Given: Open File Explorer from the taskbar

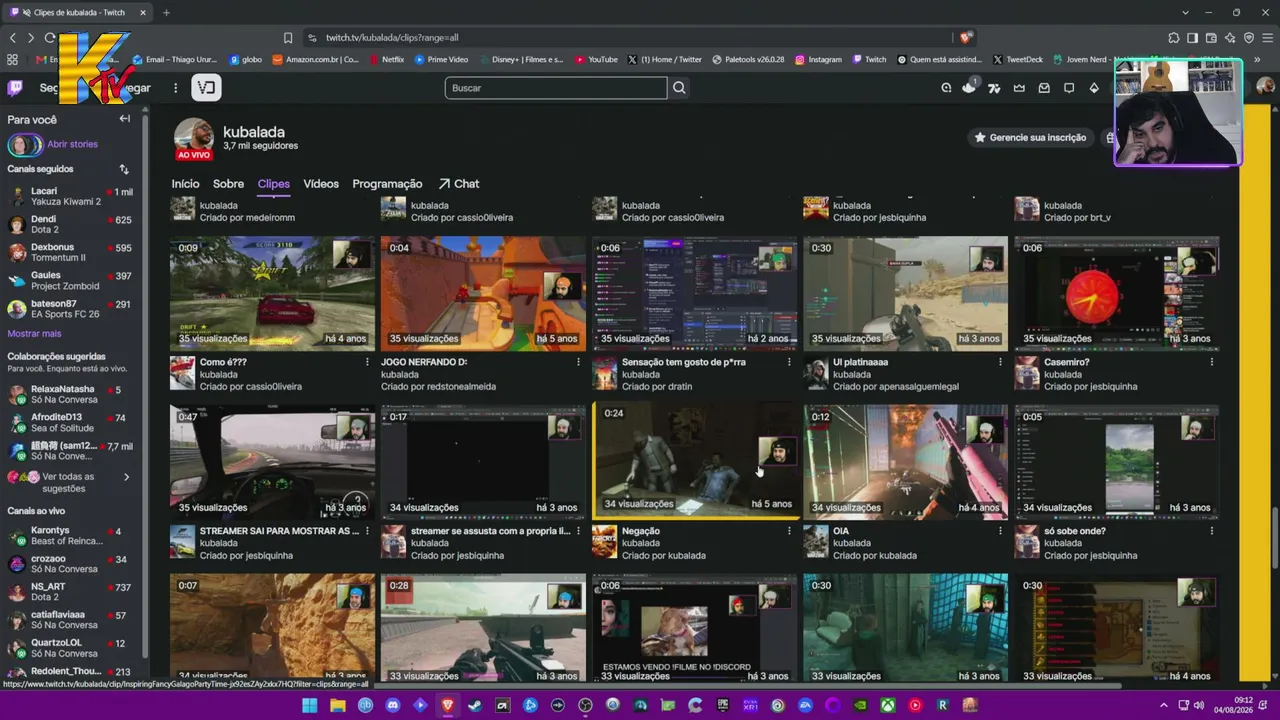Looking at the screenshot, I should pyautogui.click(x=338, y=705).
